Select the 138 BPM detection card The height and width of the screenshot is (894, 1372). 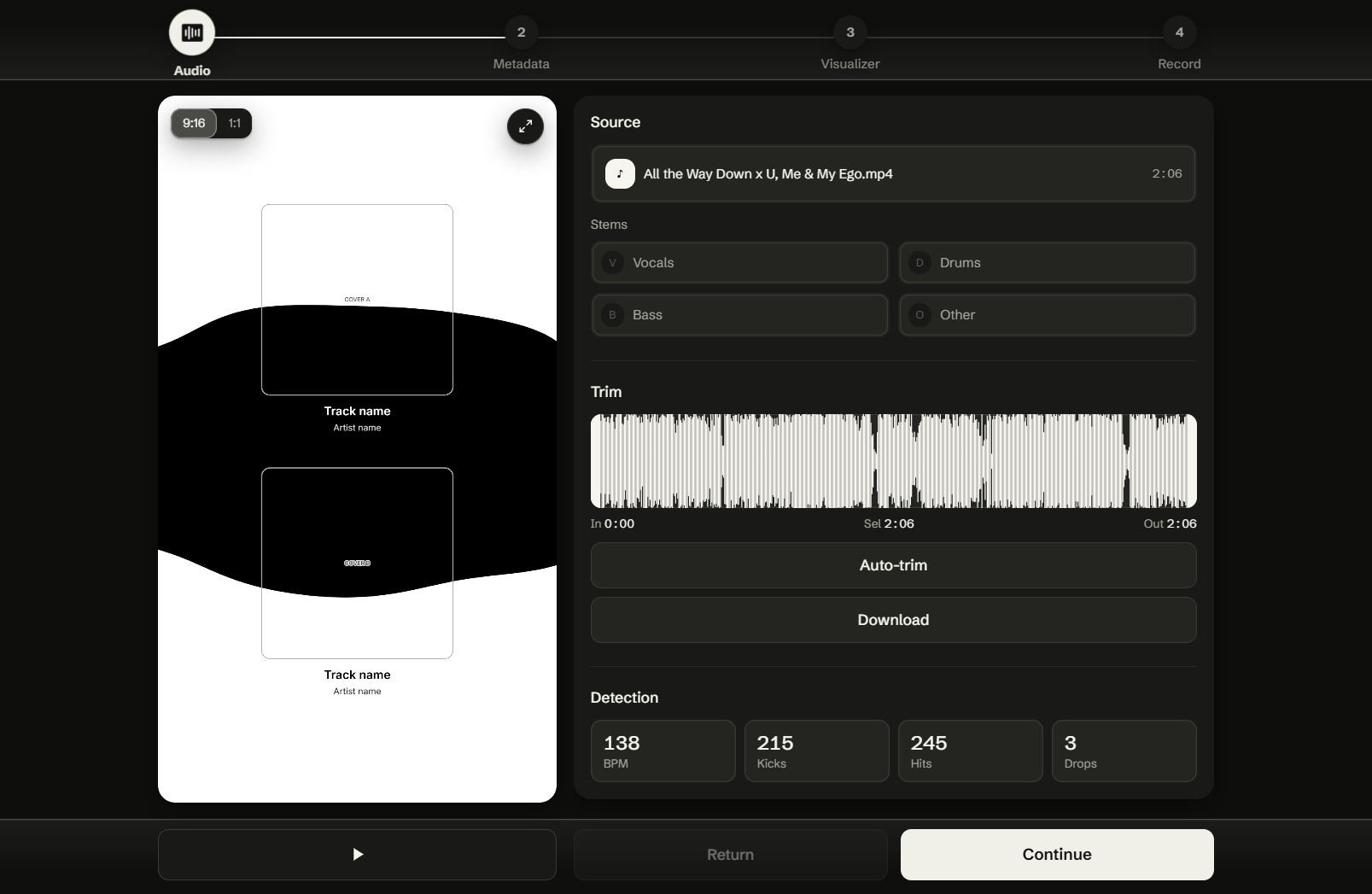[x=663, y=751]
